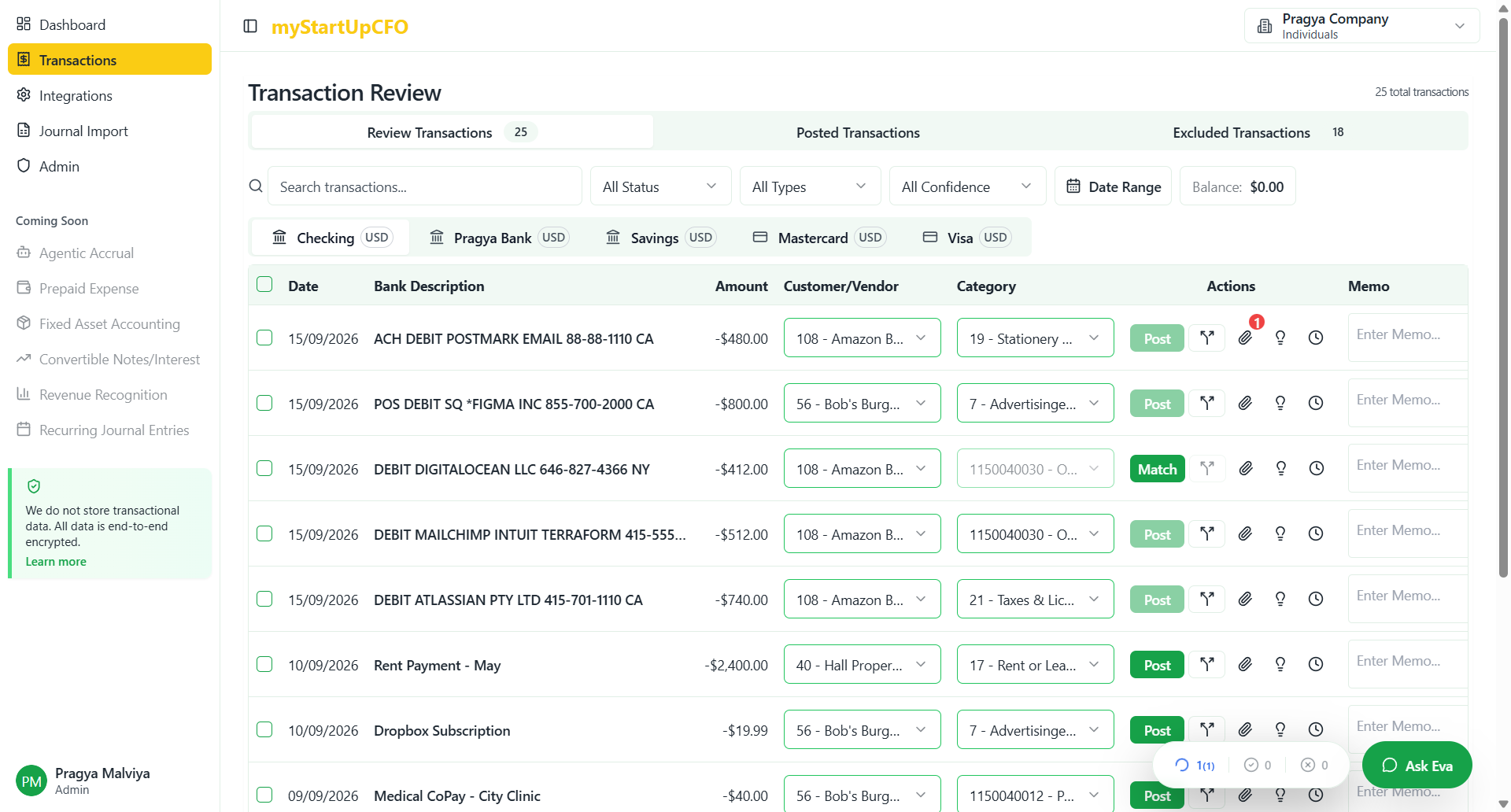
Task: Select the DIGITALOCEAN transaction checkbox
Action: point(264,469)
